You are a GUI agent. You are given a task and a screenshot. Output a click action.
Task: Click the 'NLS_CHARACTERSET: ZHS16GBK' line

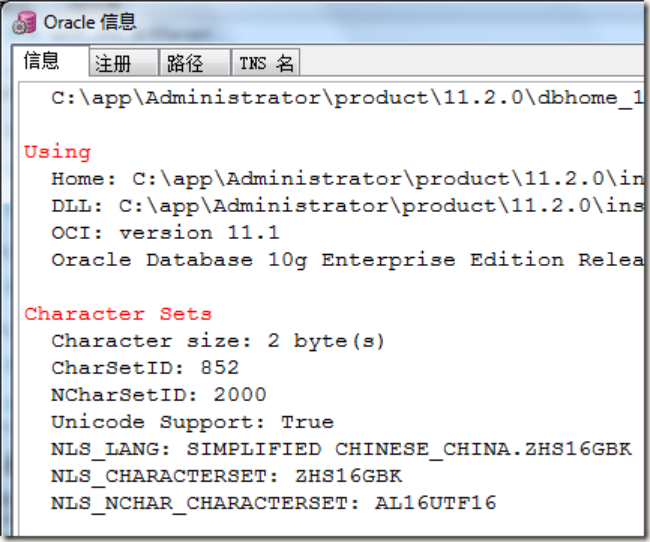click(226, 476)
